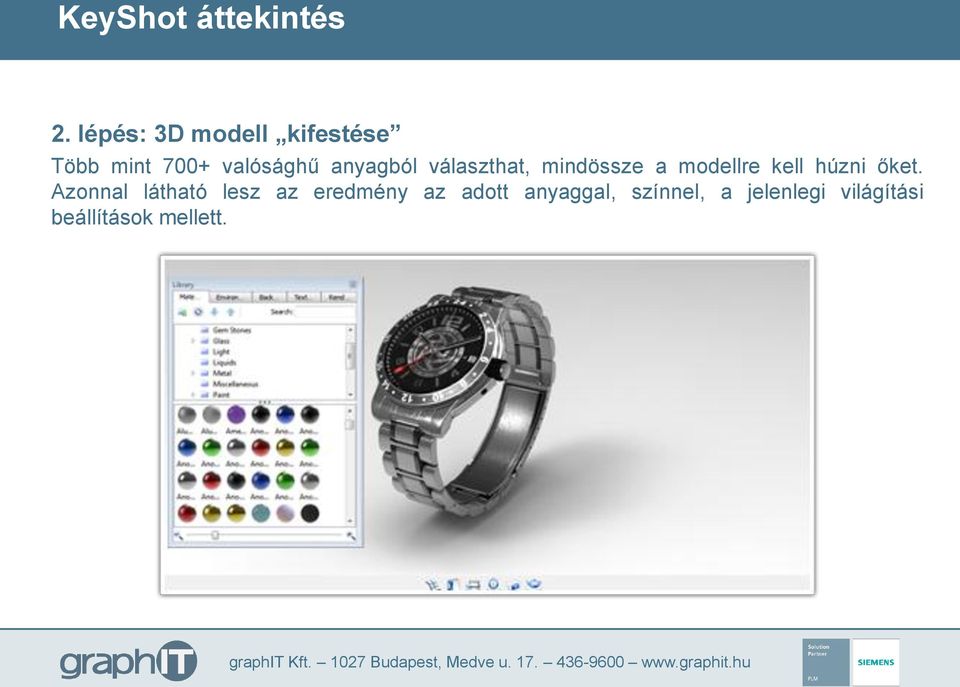Click the refresh icon in Library toolbar

point(198,312)
